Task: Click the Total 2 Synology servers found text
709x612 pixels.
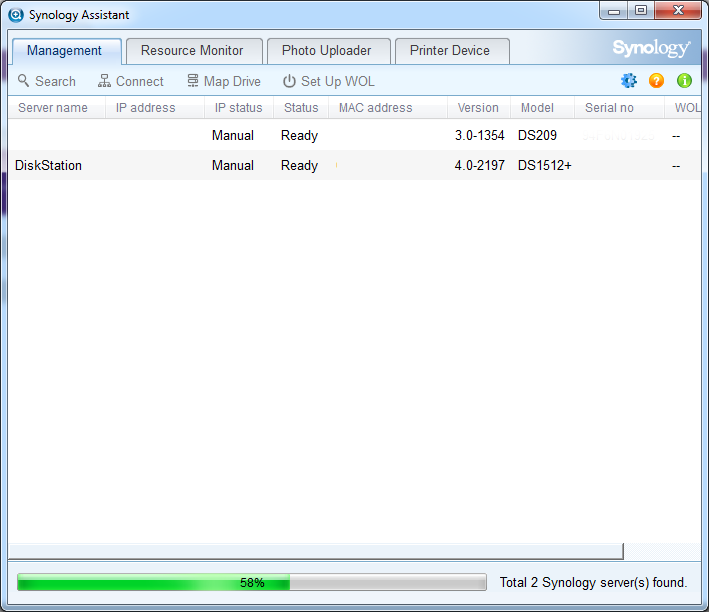Action: click(x=593, y=583)
